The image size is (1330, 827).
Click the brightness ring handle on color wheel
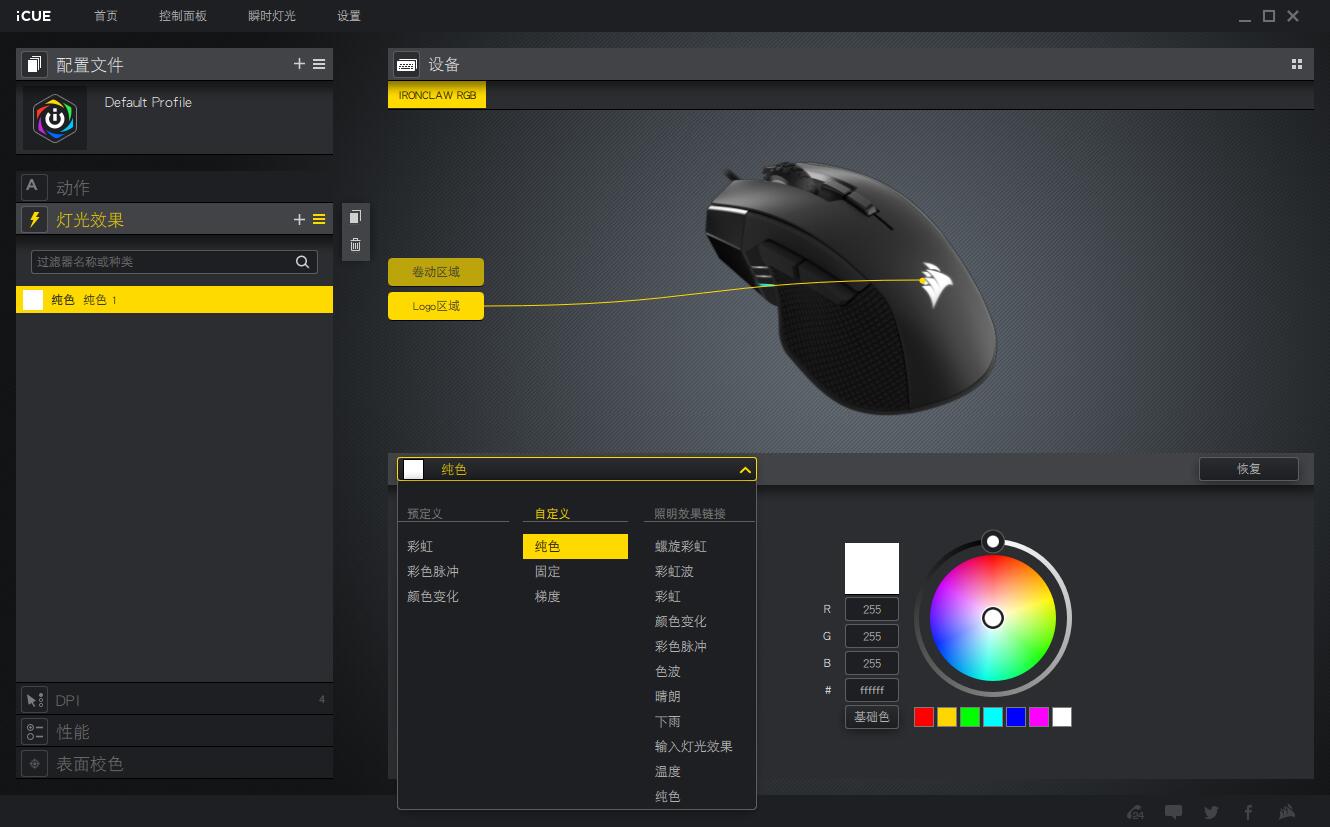(993, 541)
